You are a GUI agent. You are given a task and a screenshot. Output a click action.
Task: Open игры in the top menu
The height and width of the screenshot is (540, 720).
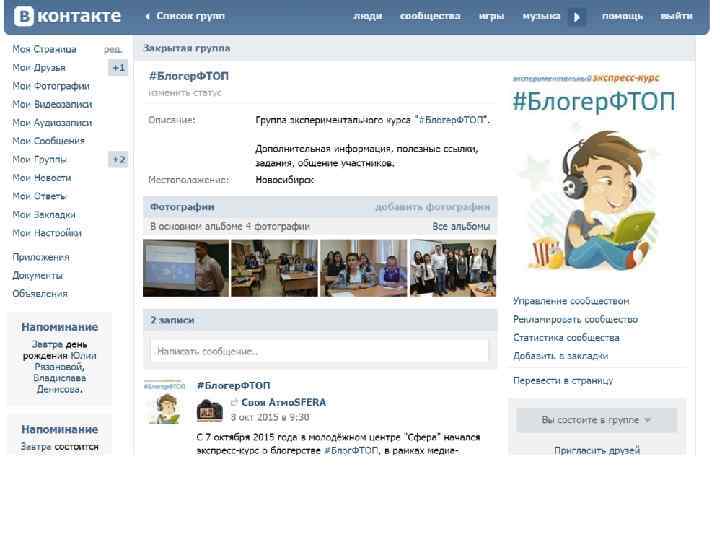[x=491, y=16]
